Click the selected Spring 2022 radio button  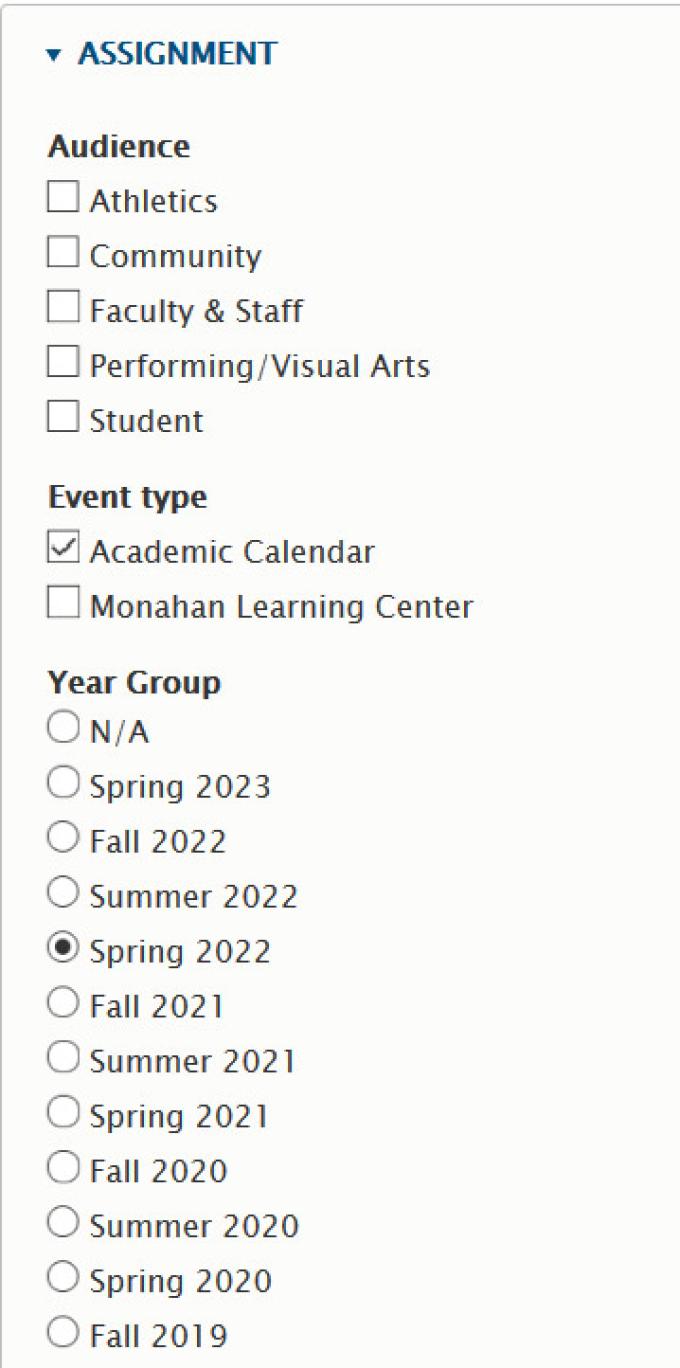click(62, 950)
